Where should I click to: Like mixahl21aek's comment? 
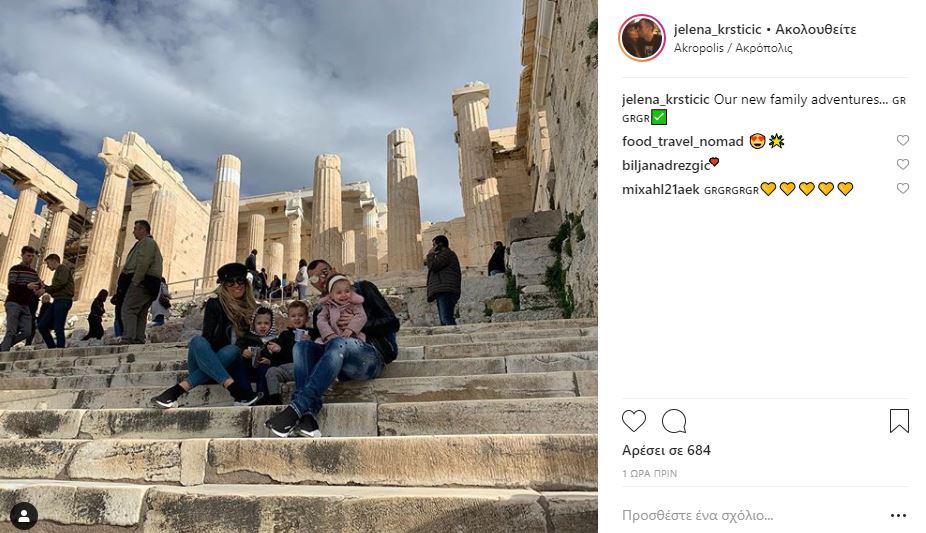pyautogui.click(x=902, y=188)
